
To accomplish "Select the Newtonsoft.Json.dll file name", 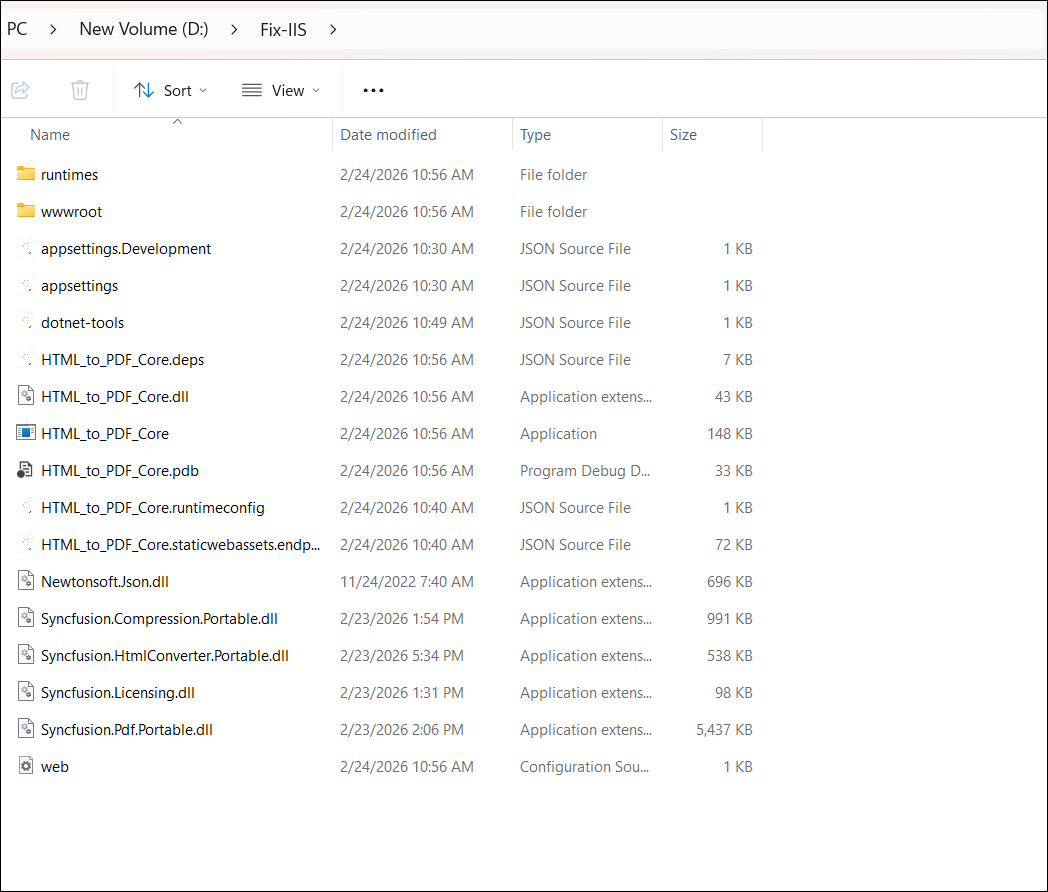I will click(x=105, y=581).
